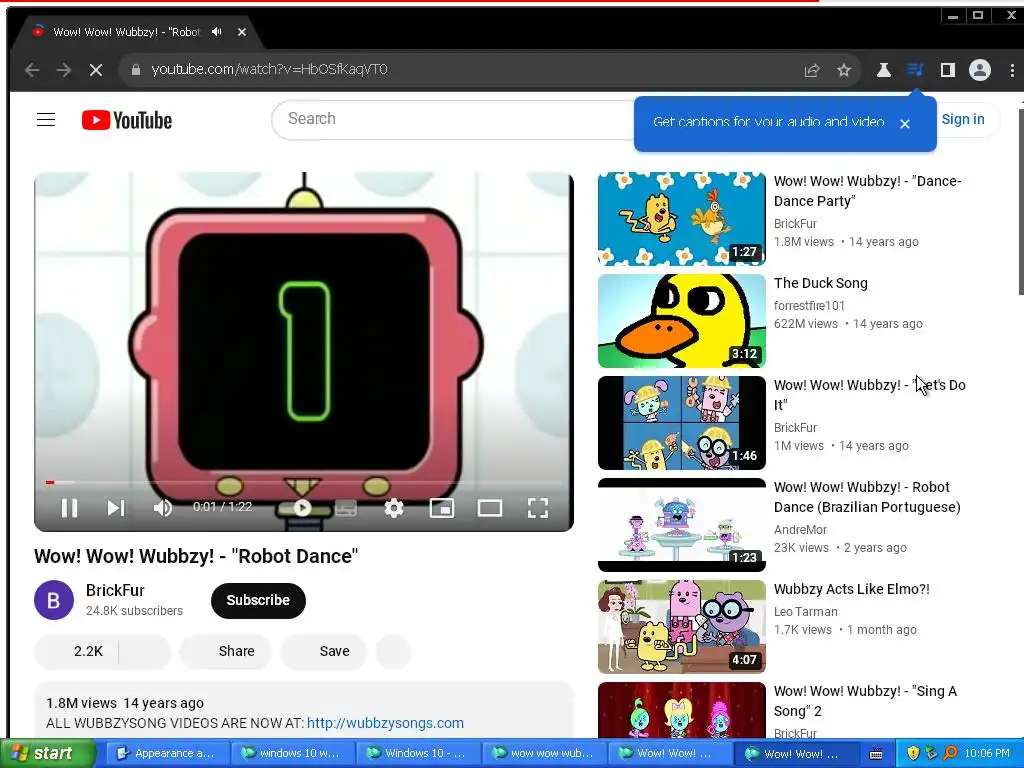Open "Let's Do It" video title
1024x768 pixels.
(869, 395)
